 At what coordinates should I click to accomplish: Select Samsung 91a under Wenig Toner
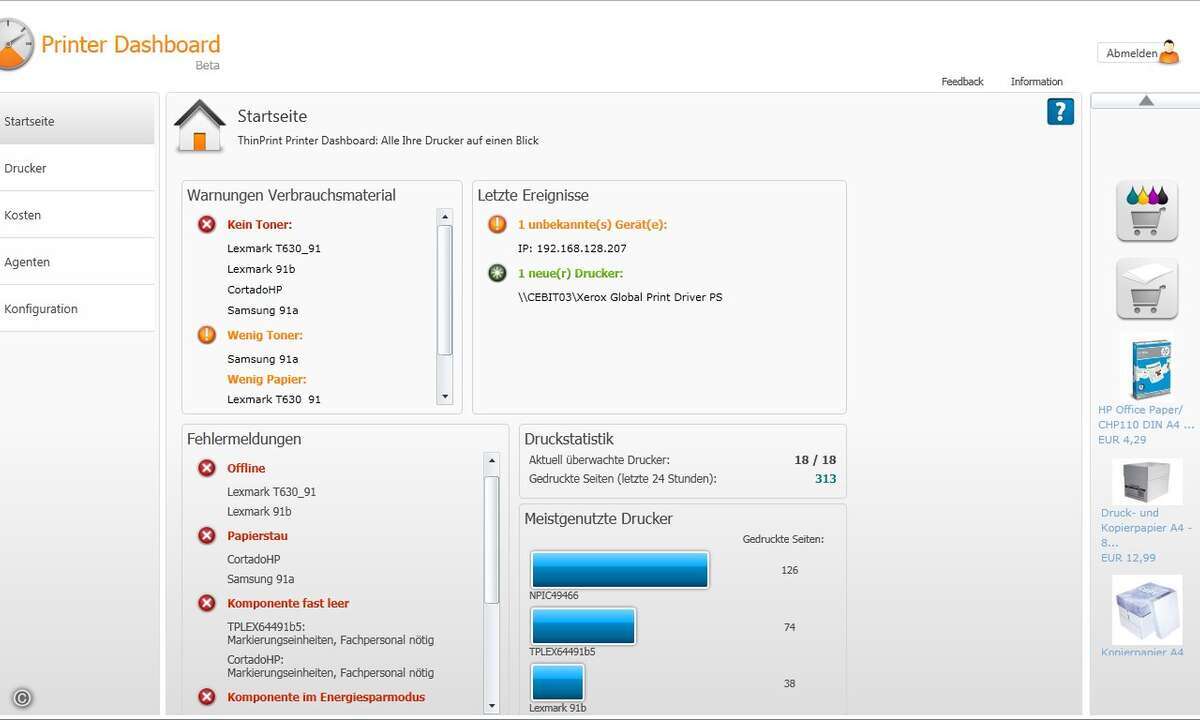coord(263,359)
